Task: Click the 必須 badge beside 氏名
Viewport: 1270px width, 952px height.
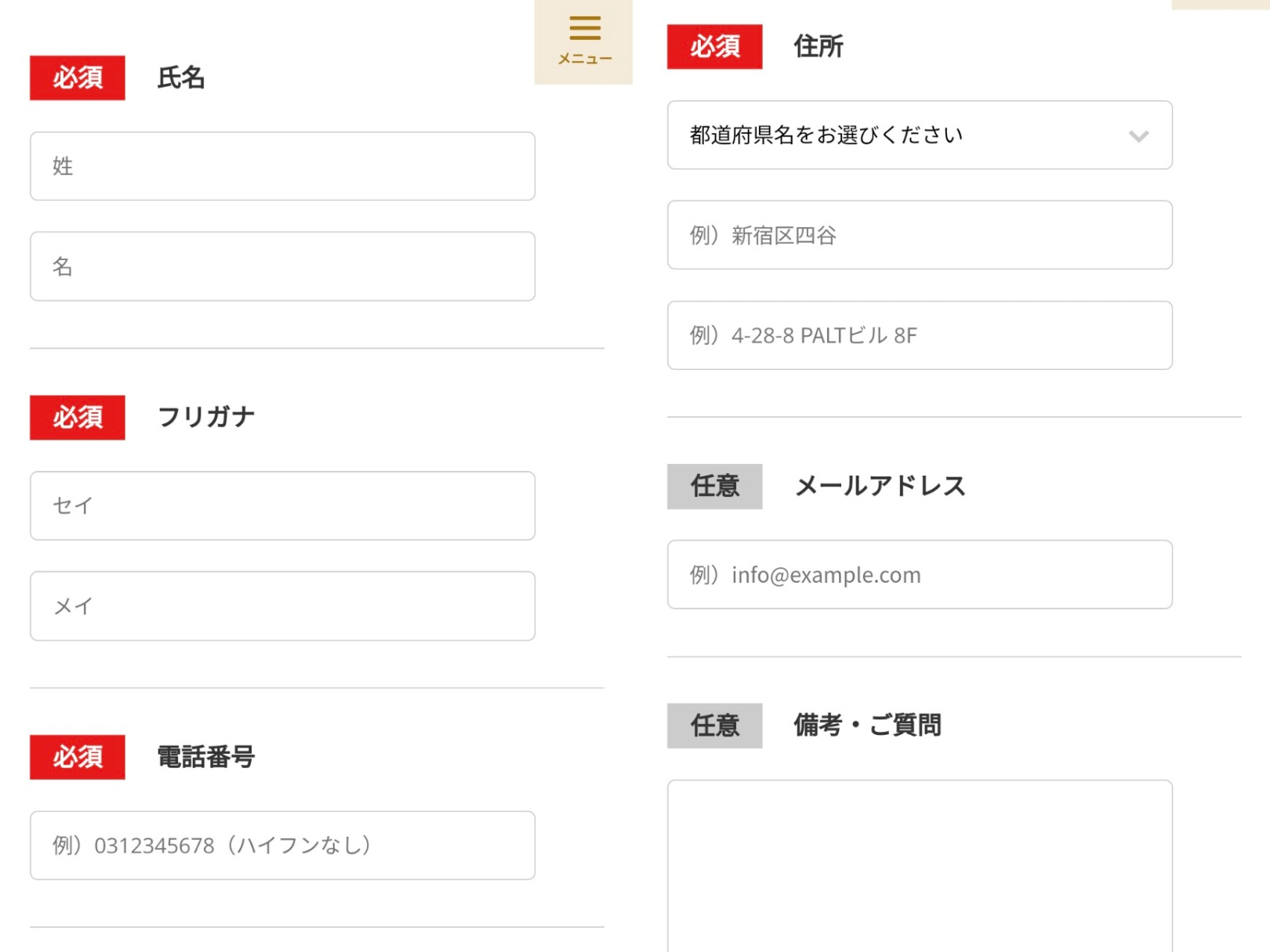Action: point(78,78)
